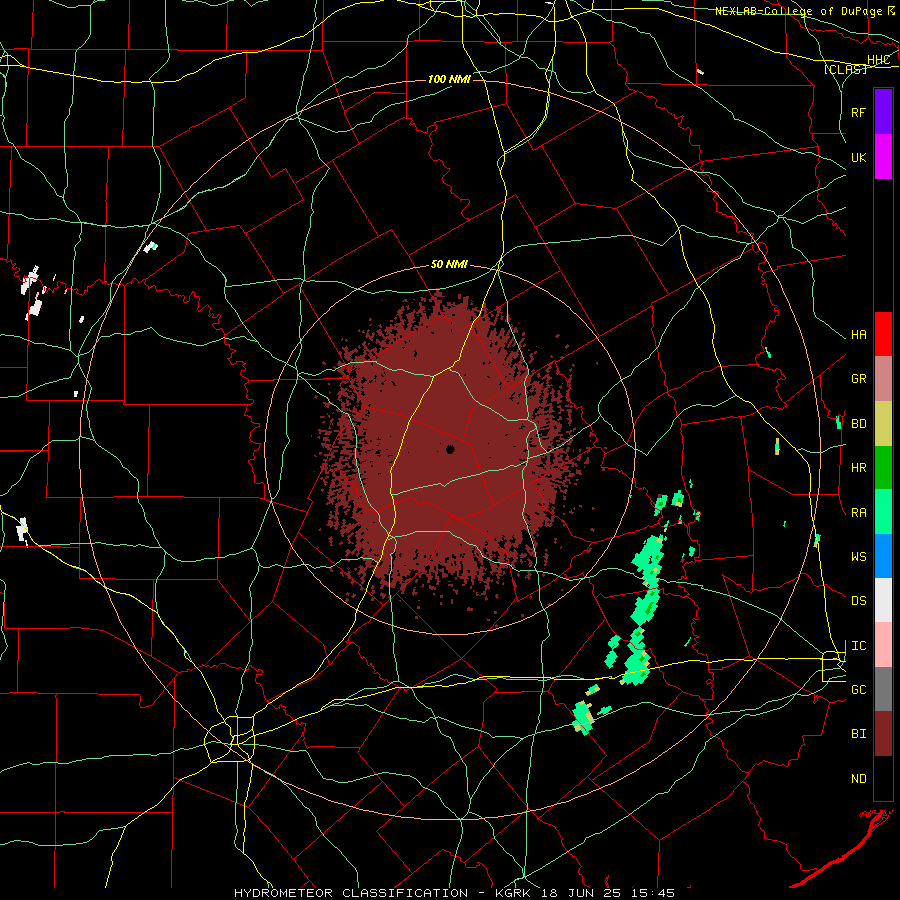Click the RF purple legend swatch
The image size is (900, 900).
tap(883, 111)
